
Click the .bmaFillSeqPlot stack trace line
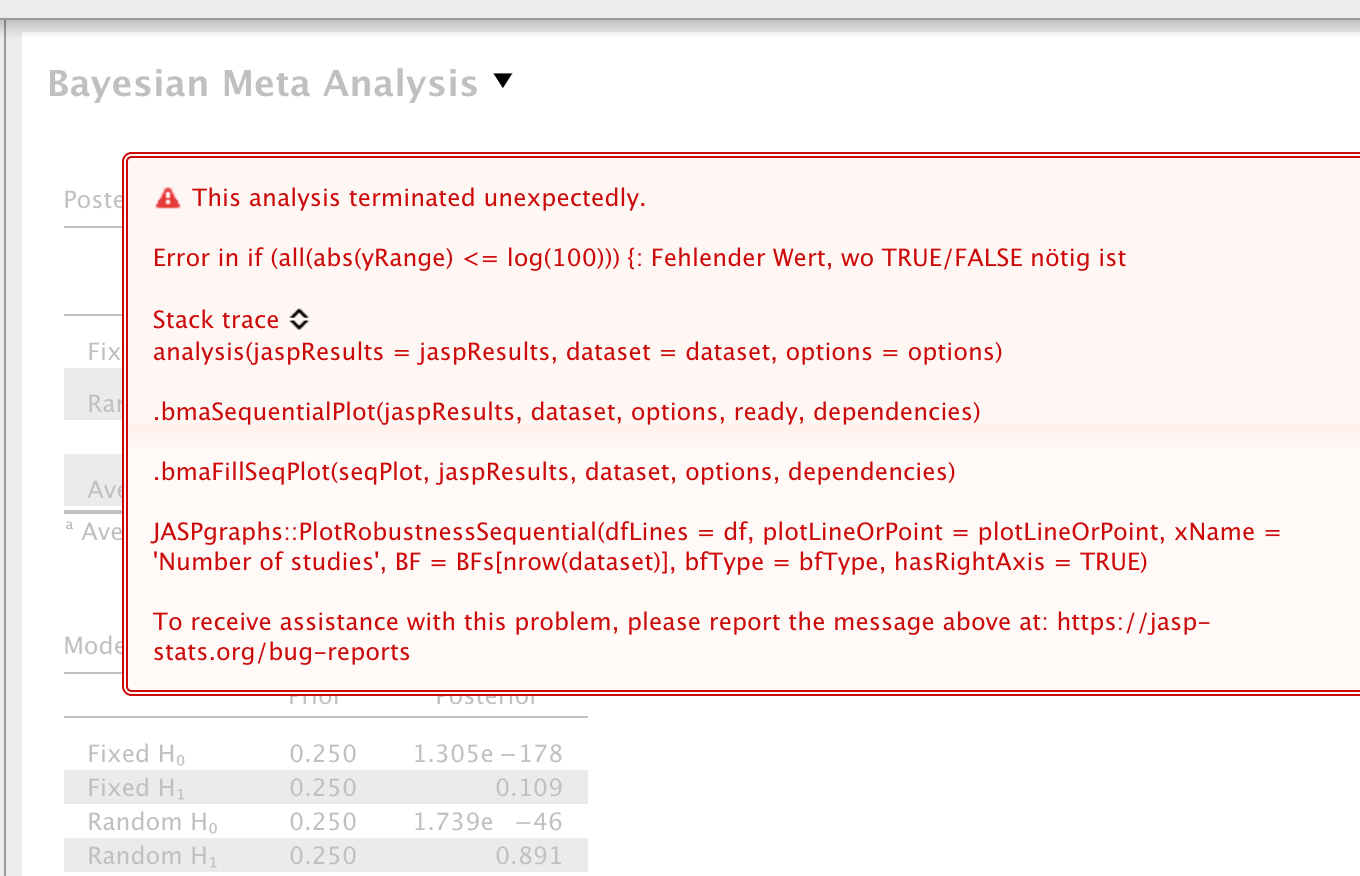(x=551, y=471)
